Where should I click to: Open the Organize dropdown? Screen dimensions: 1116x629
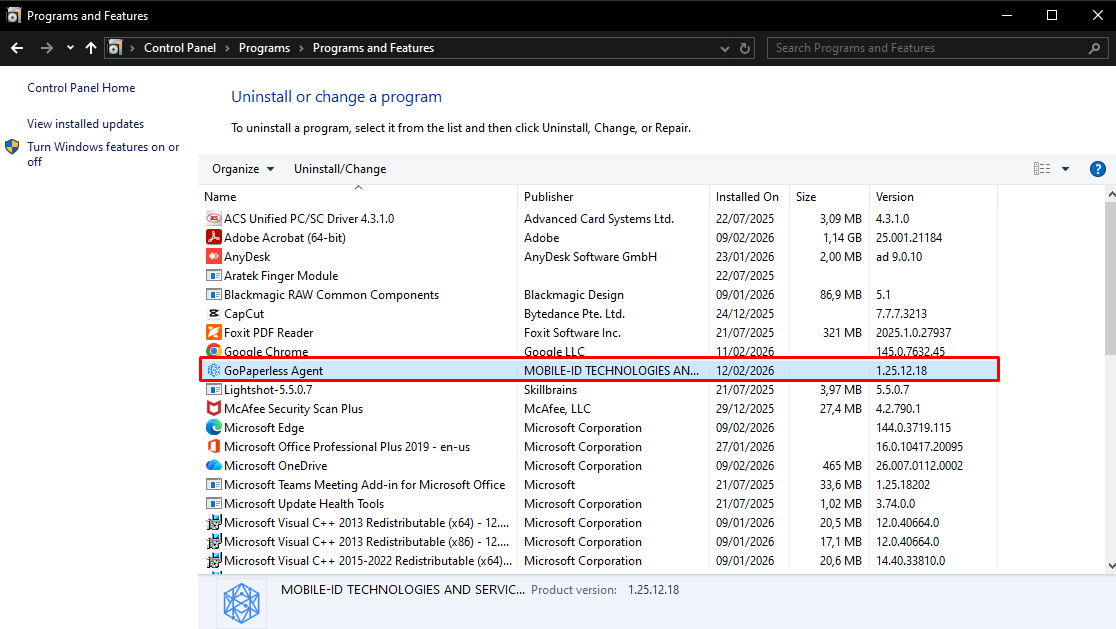243,169
